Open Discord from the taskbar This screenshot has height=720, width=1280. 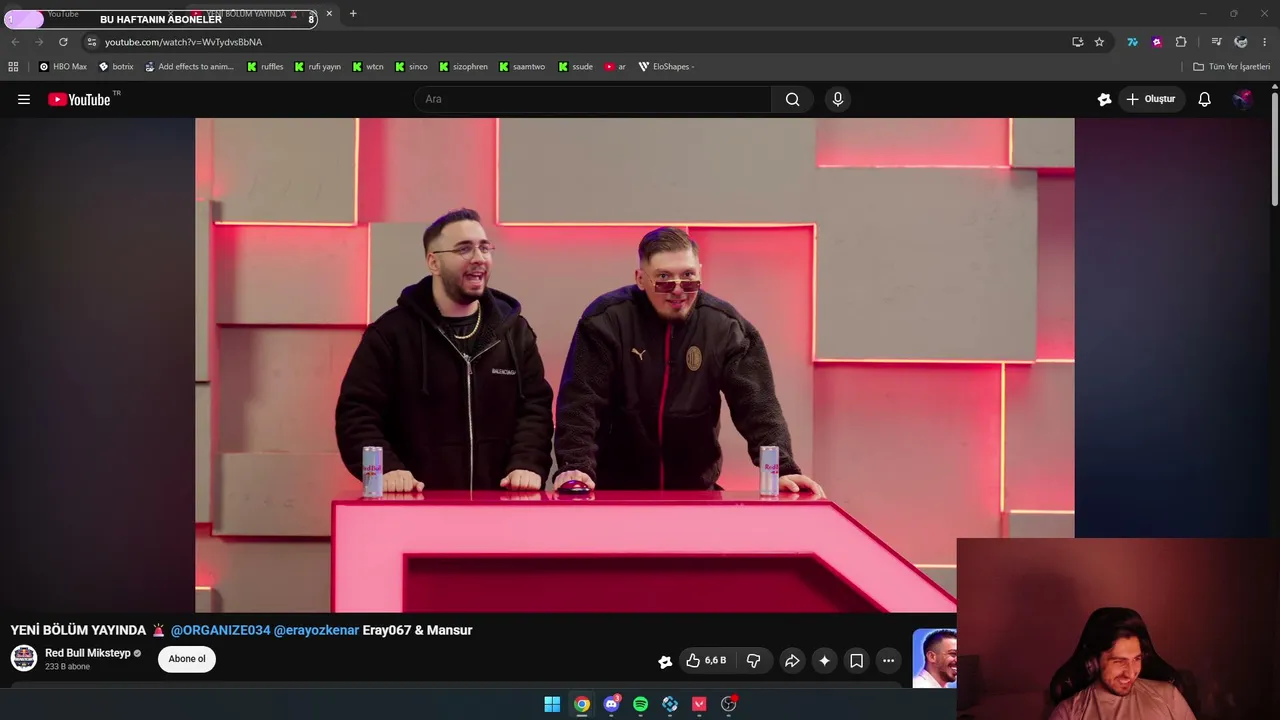pyautogui.click(x=611, y=704)
